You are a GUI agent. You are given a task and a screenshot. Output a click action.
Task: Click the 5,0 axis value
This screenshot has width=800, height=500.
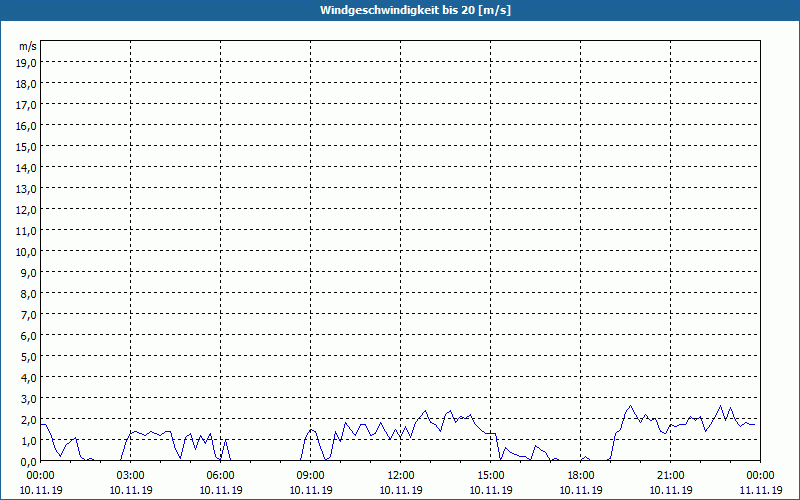tap(28, 357)
